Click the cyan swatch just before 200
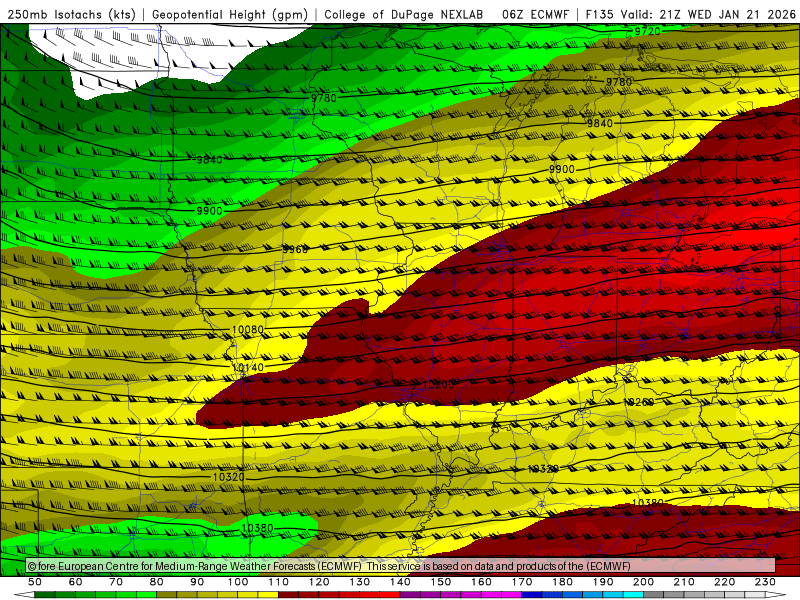 [634, 595]
